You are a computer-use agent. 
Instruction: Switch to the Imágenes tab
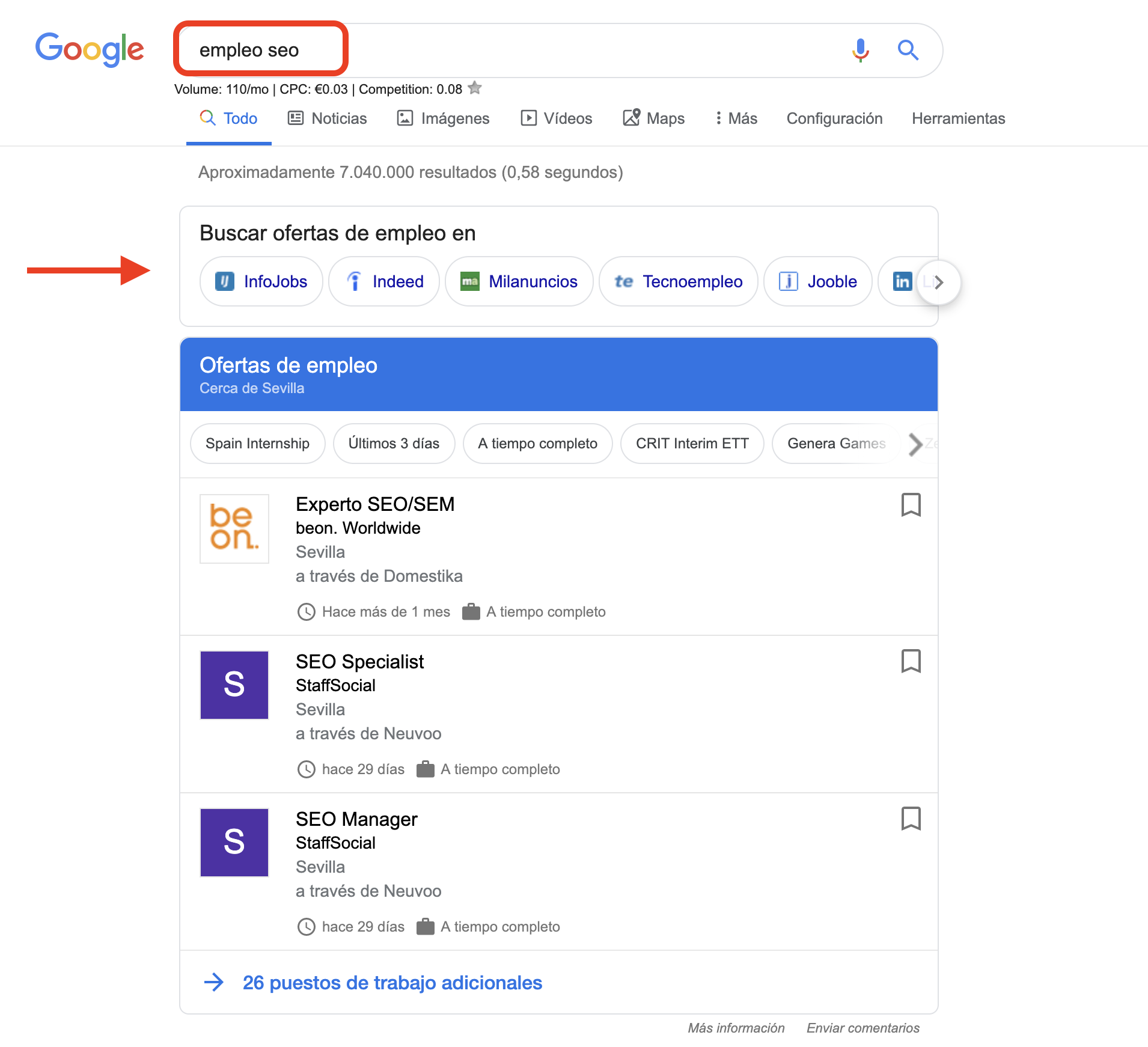pos(444,118)
